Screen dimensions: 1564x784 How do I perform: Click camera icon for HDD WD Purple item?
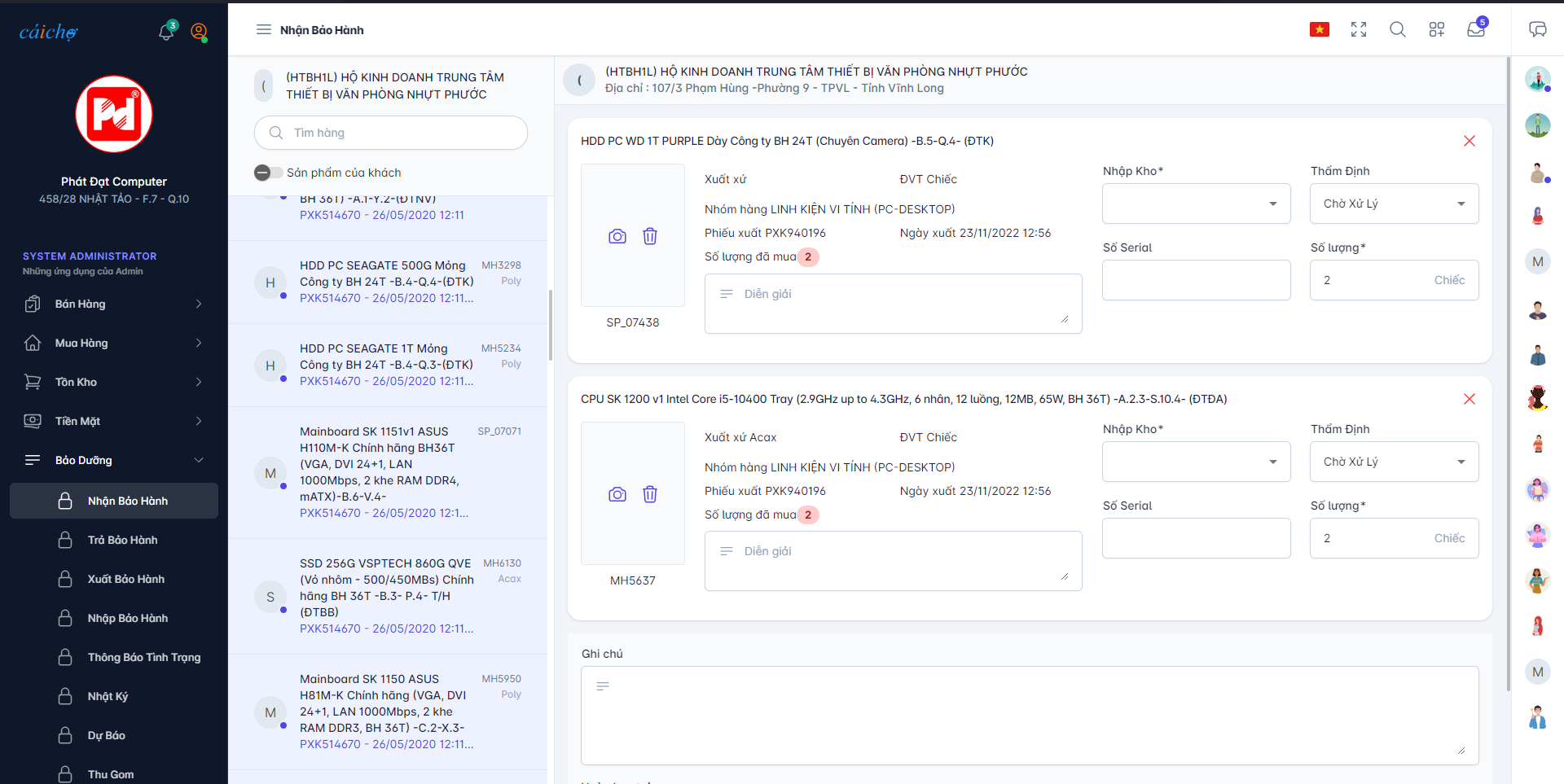[617, 236]
